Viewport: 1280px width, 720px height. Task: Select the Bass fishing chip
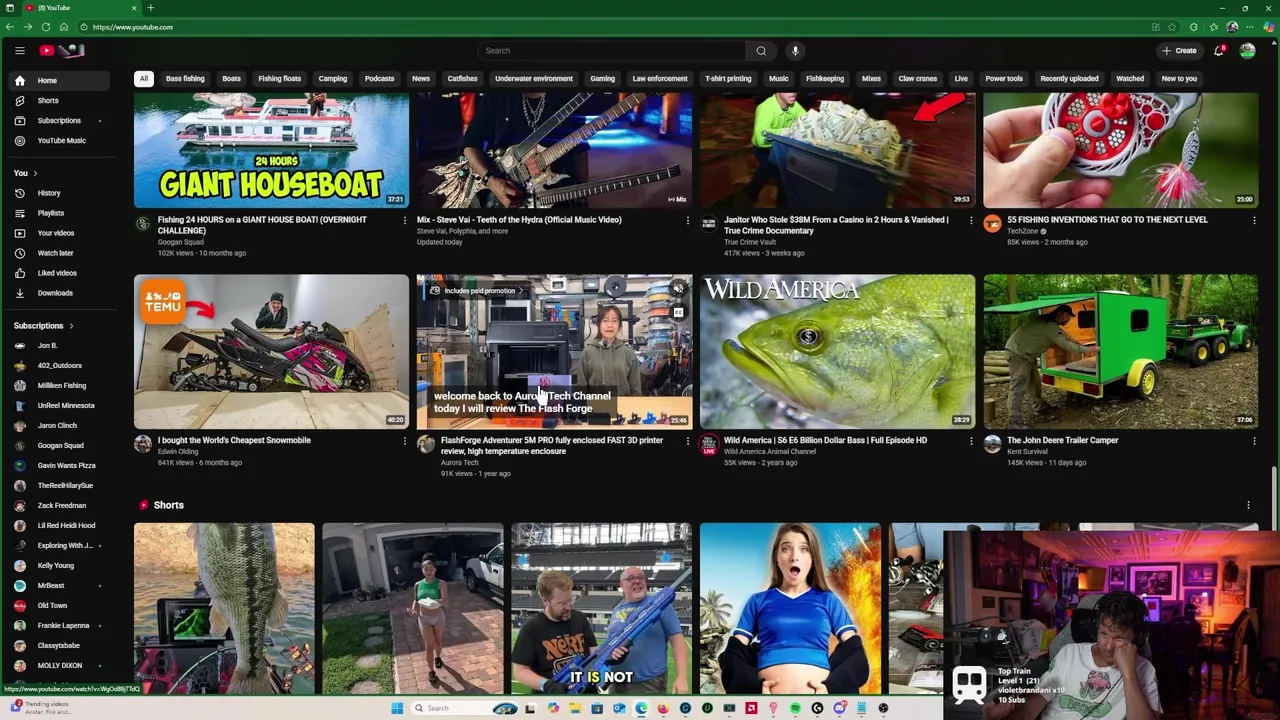point(185,79)
